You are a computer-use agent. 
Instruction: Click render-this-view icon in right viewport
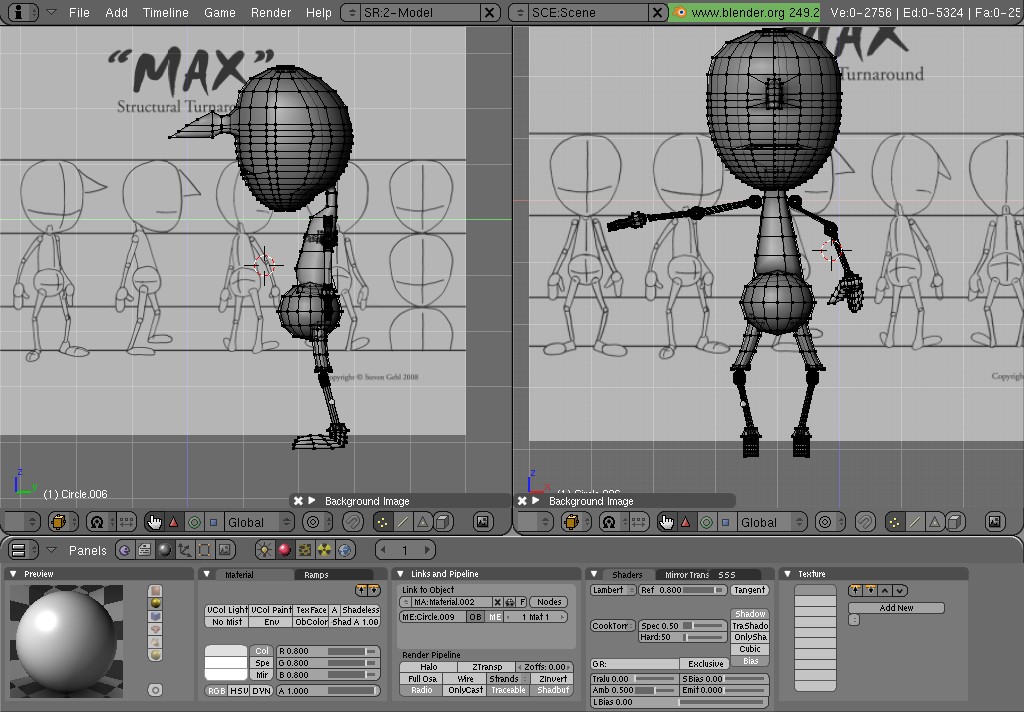995,522
